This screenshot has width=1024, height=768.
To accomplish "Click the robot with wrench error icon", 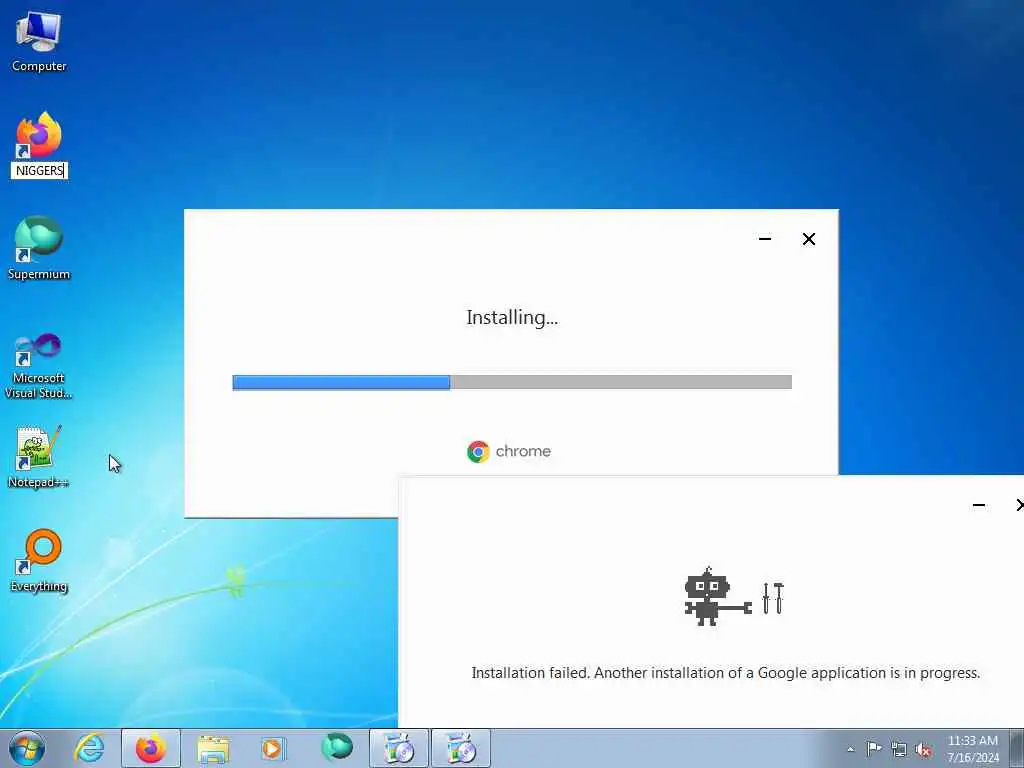I will click(x=733, y=596).
